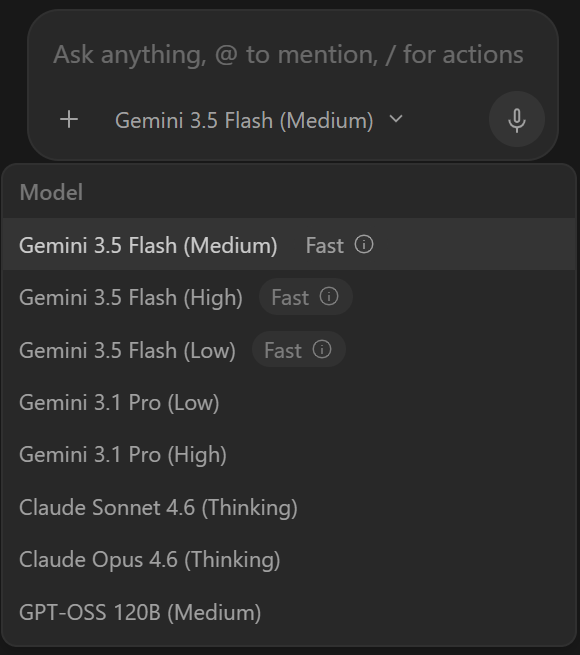Click the Fast badge on Gemini Flash (High)
This screenshot has width=580, height=655.
tap(305, 297)
